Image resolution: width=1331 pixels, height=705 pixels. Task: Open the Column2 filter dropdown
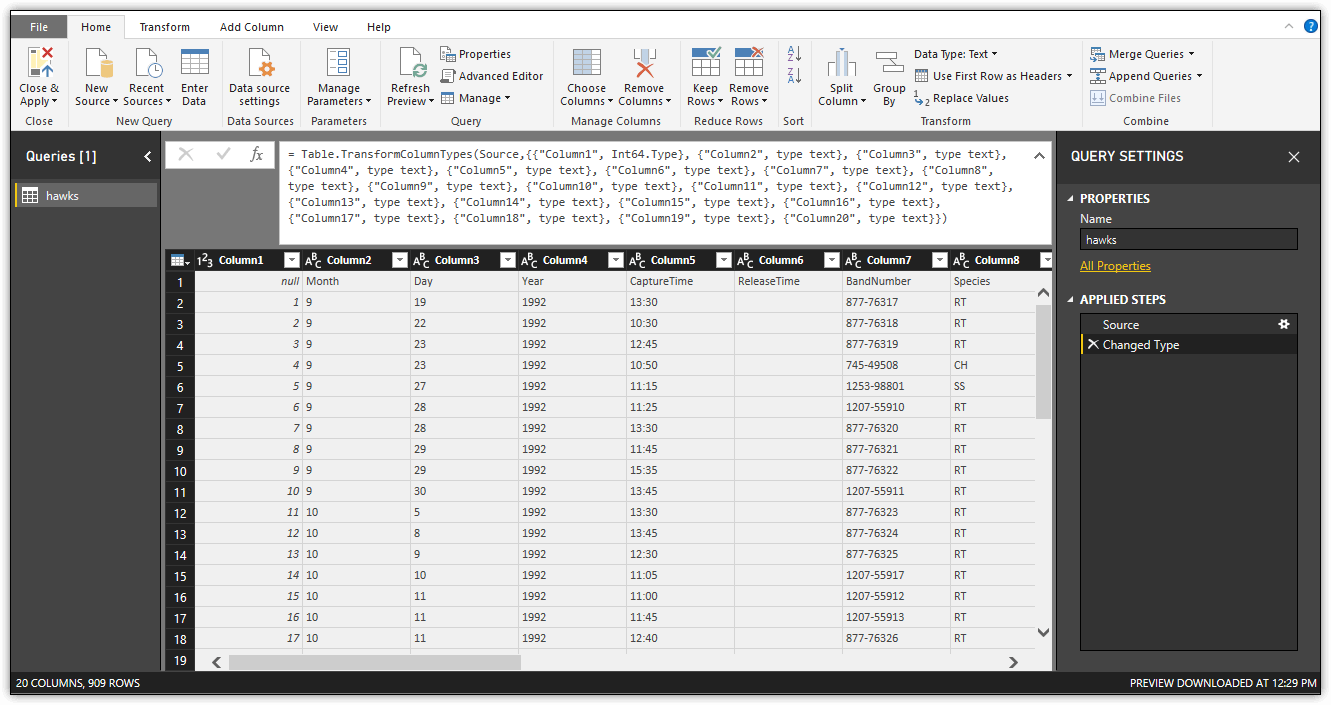pos(400,260)
